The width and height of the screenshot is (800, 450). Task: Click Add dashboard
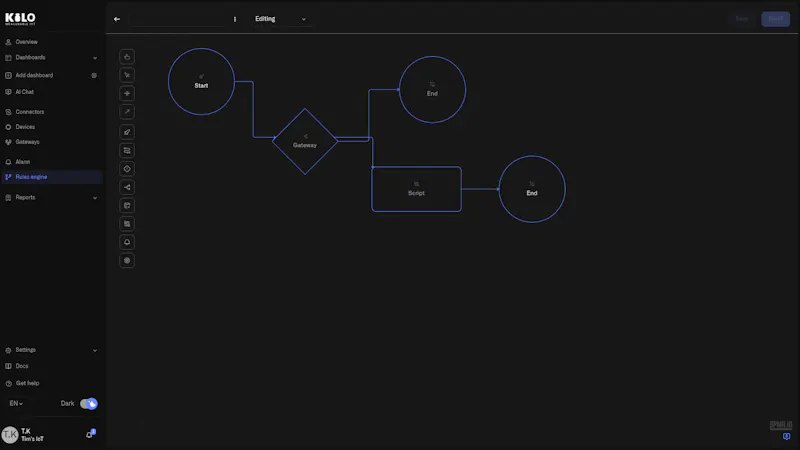34,76
